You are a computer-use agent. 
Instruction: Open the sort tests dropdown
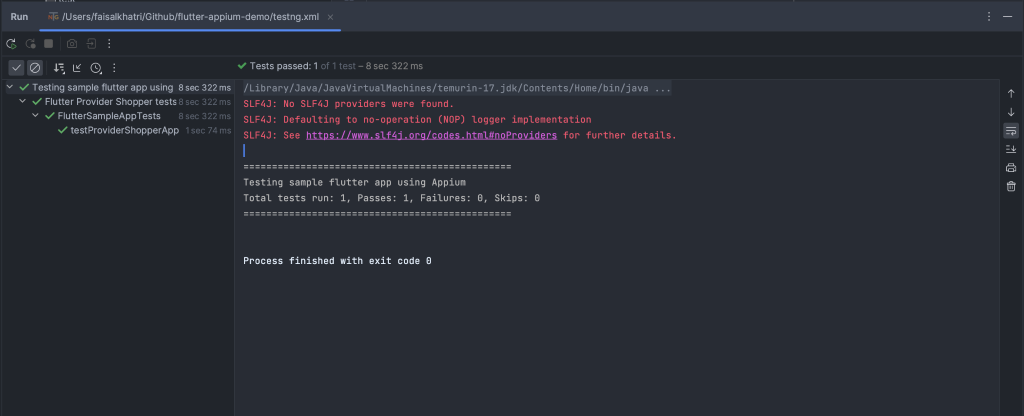tap(59, 68)
